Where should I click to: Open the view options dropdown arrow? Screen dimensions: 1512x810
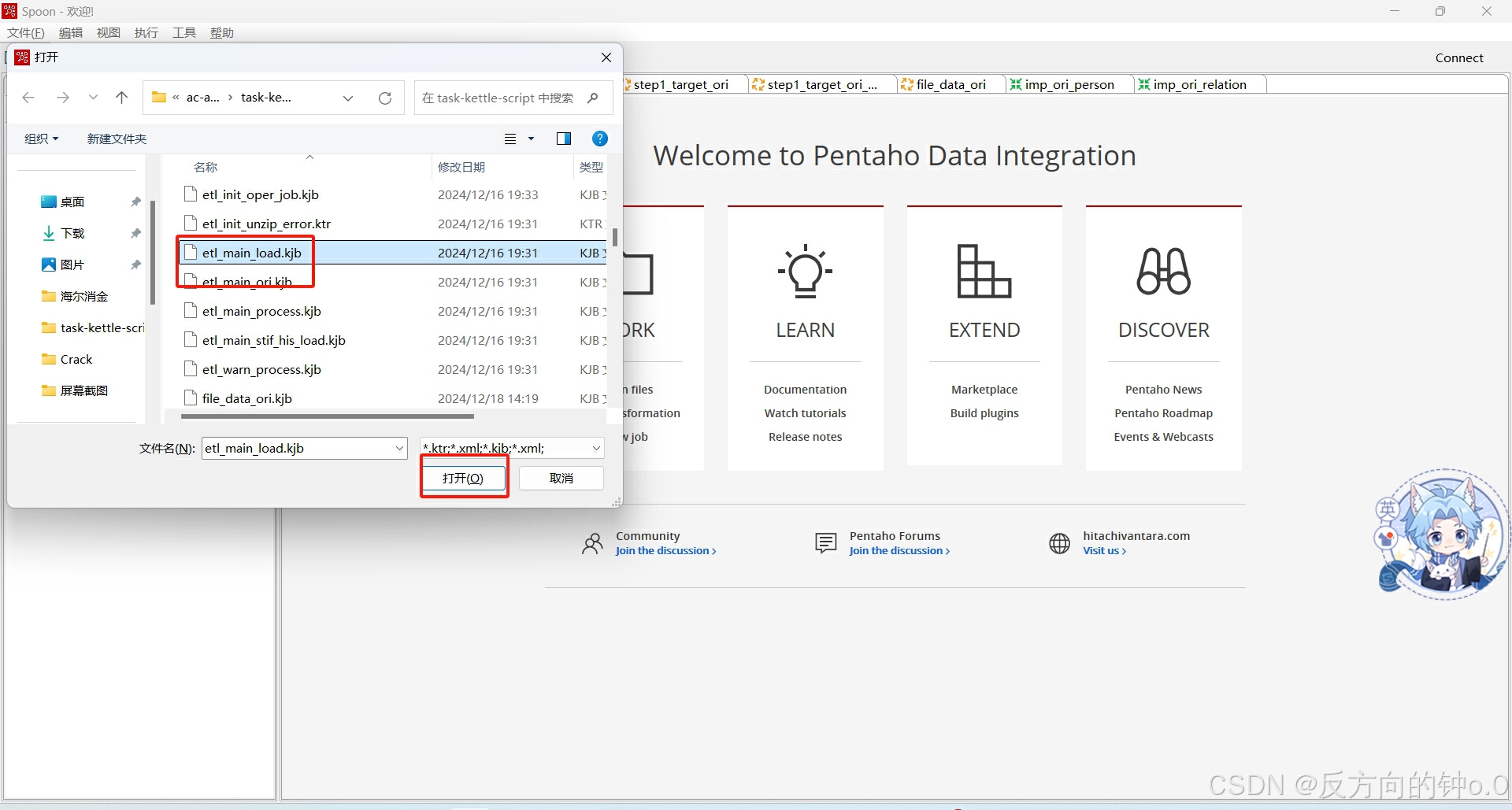[531, 139]
